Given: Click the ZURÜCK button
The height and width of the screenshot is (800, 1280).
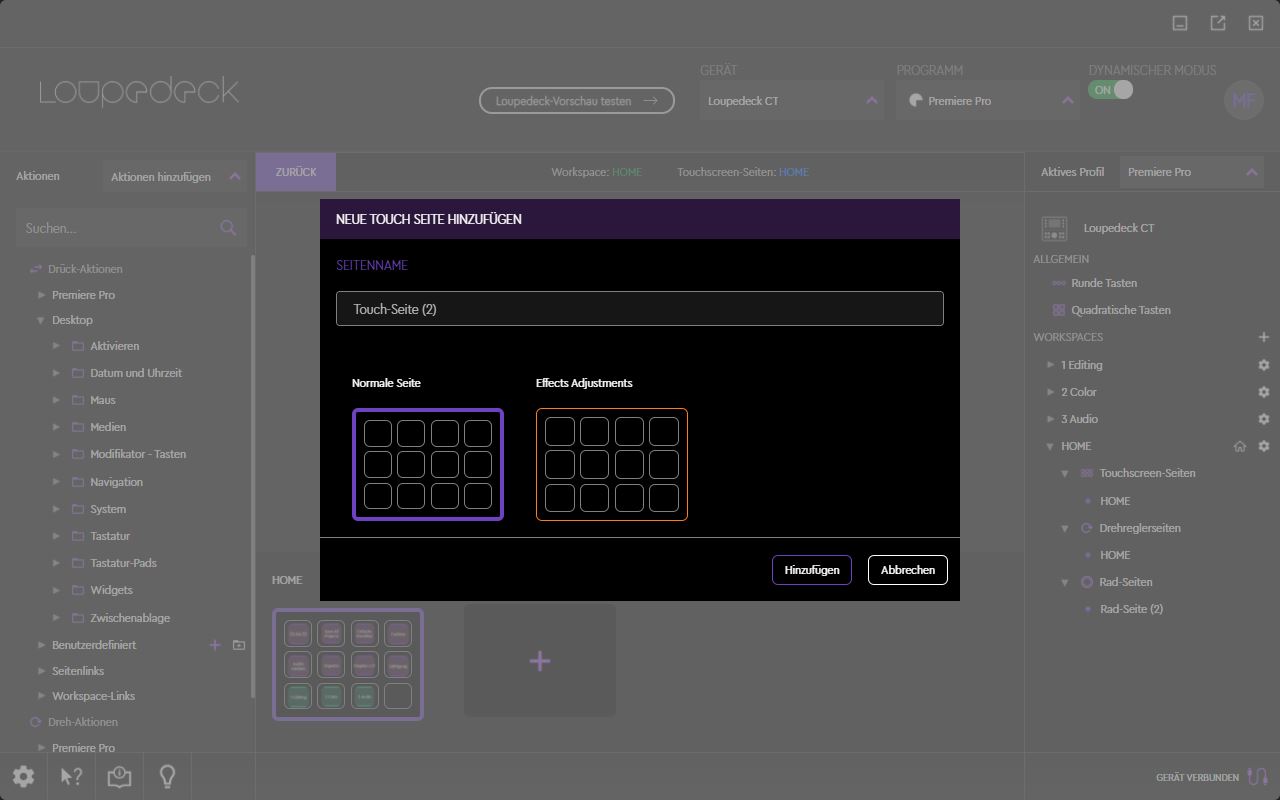Looking at the screenshot, I should click(x=296, y=172).
